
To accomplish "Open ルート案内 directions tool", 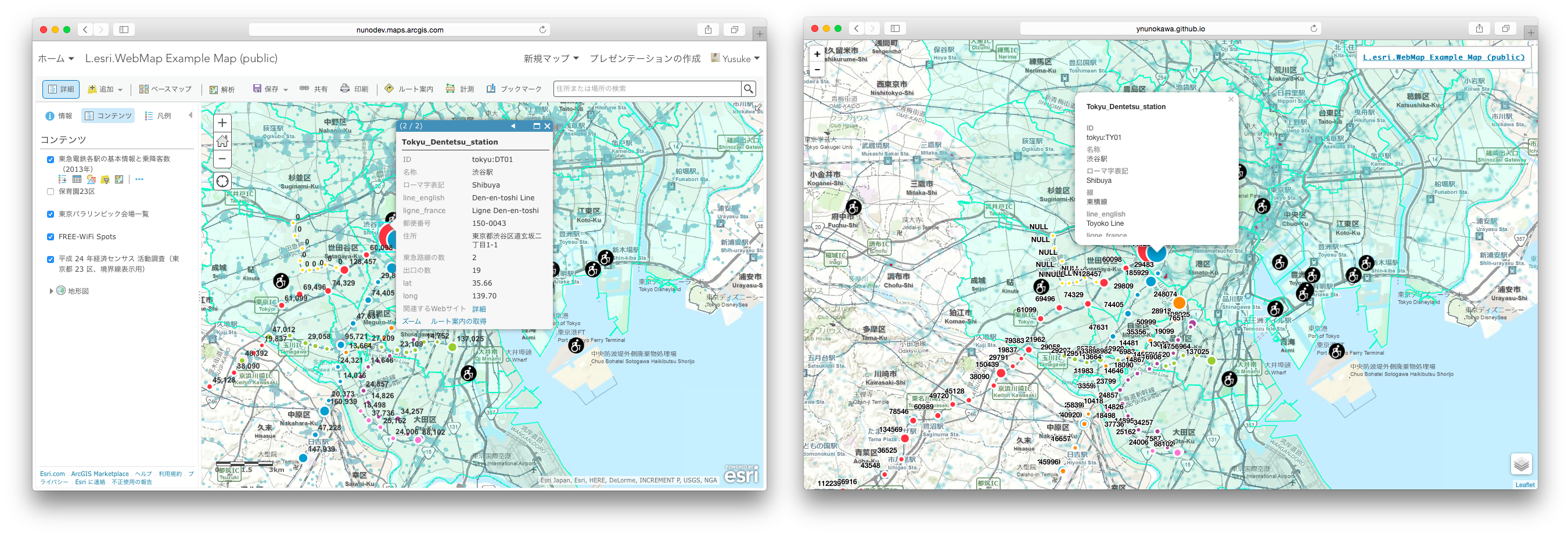I will [409, 89].
